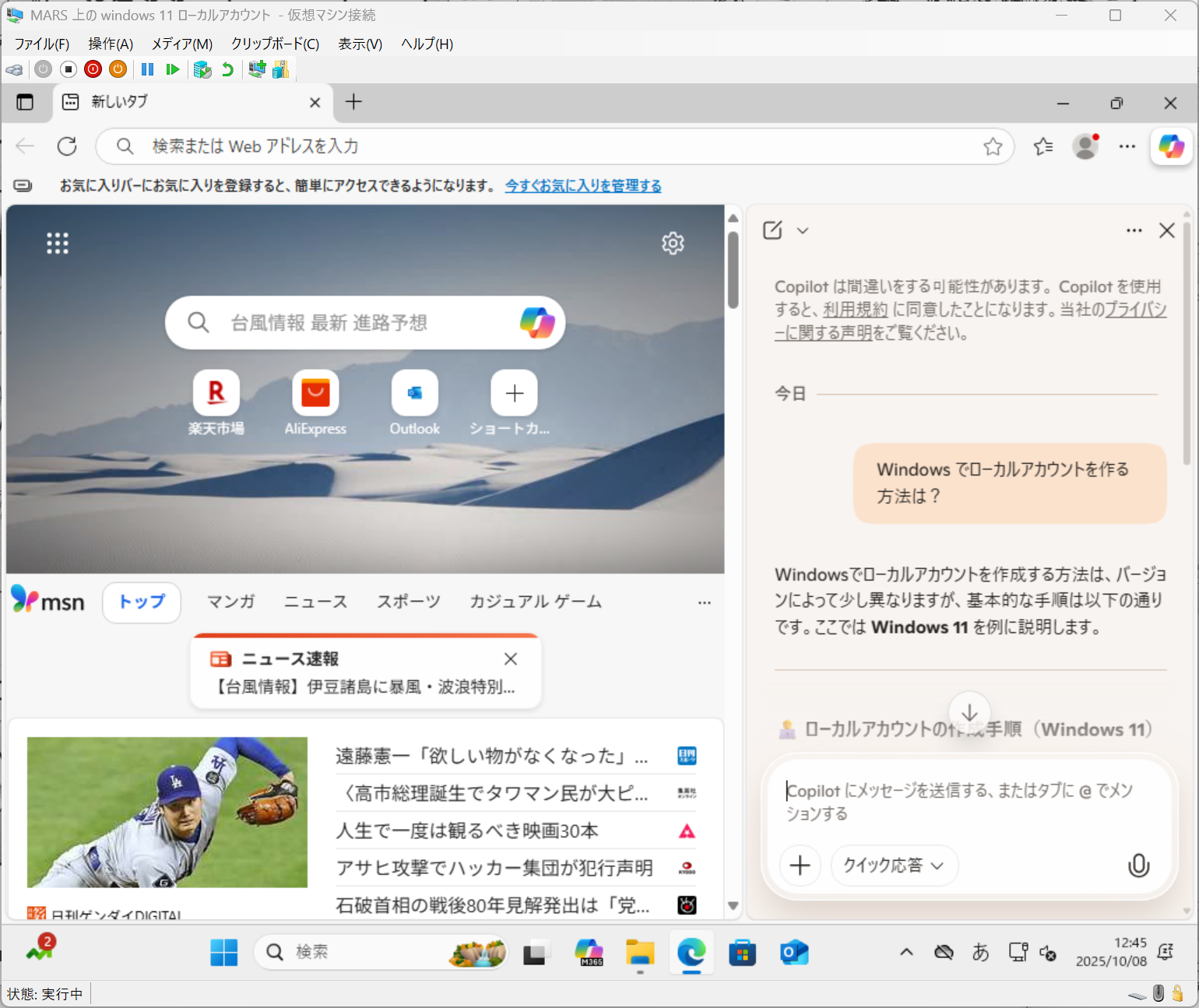Select the ニュース tab on MSN
The image size is (1199, 1008).
(x=315, y=602)
